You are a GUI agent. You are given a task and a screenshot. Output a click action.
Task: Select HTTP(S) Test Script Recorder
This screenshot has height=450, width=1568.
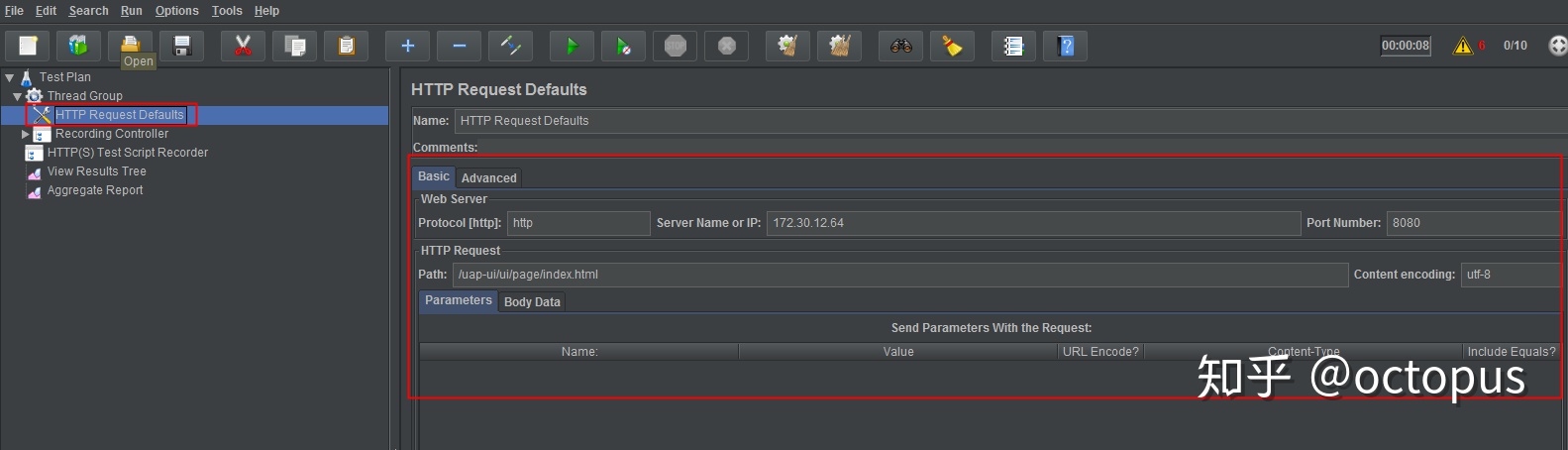pos(128,153)
